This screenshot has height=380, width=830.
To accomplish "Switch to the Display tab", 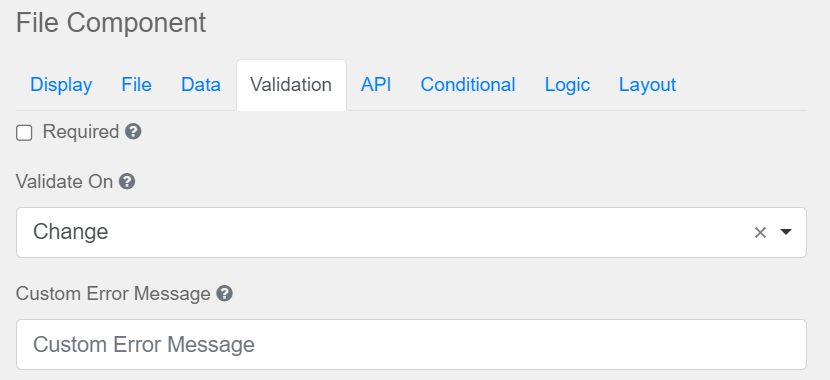I will pyautogui.click(x=61, y=85).
